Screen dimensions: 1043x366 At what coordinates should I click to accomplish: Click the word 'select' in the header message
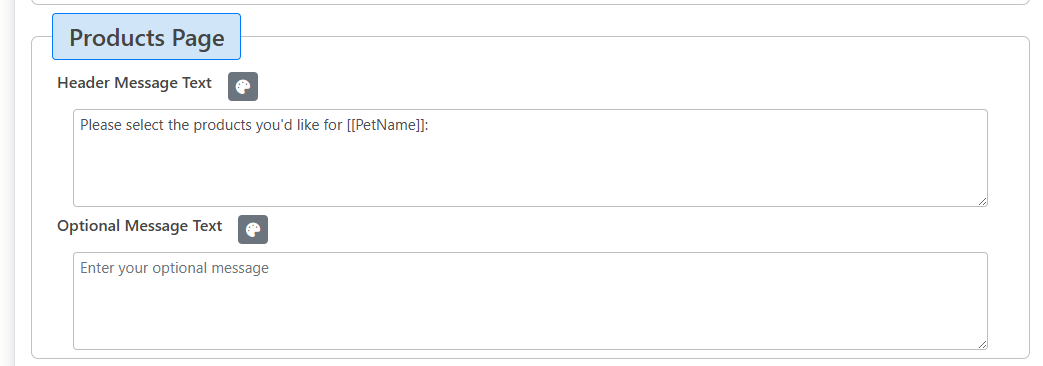(x=143, y=125)
